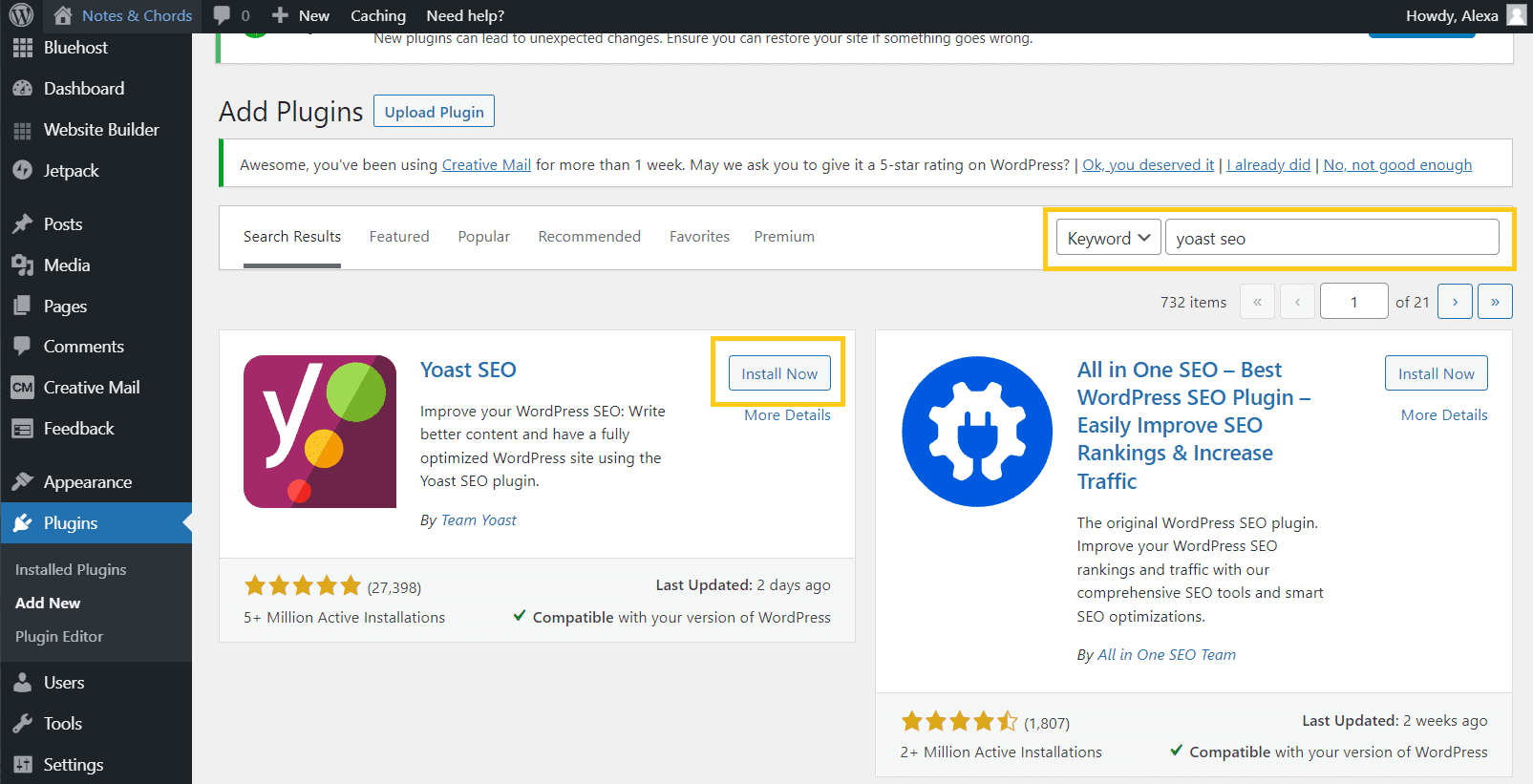This screenshot has height=784, width=1533.
Task: Switch to the Favorites tab
Action: point(699,237)
